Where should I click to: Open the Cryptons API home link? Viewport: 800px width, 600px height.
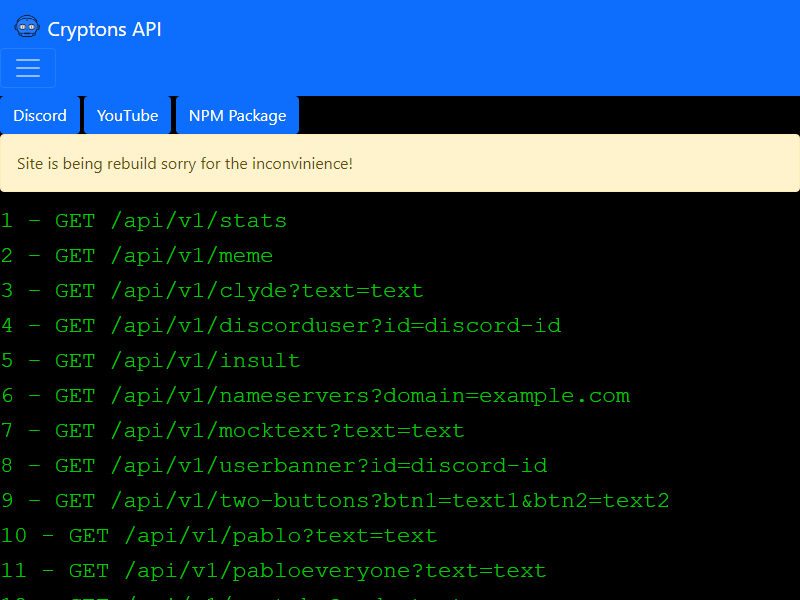(x=88, y=29)
